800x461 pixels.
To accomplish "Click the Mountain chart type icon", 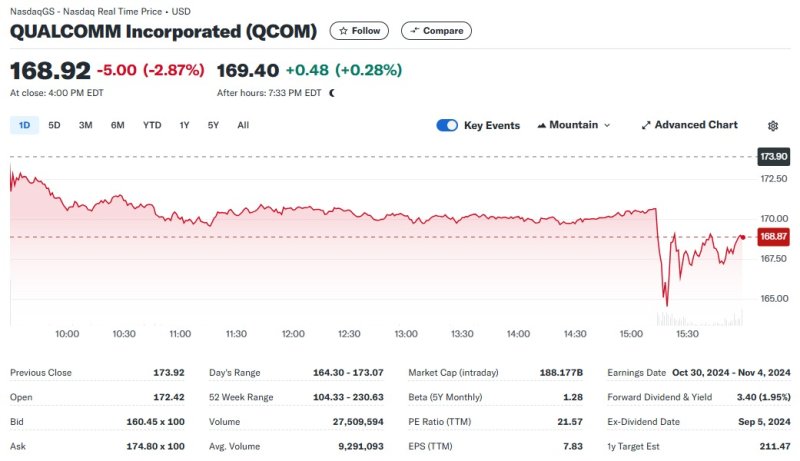I will pos(542,126).
